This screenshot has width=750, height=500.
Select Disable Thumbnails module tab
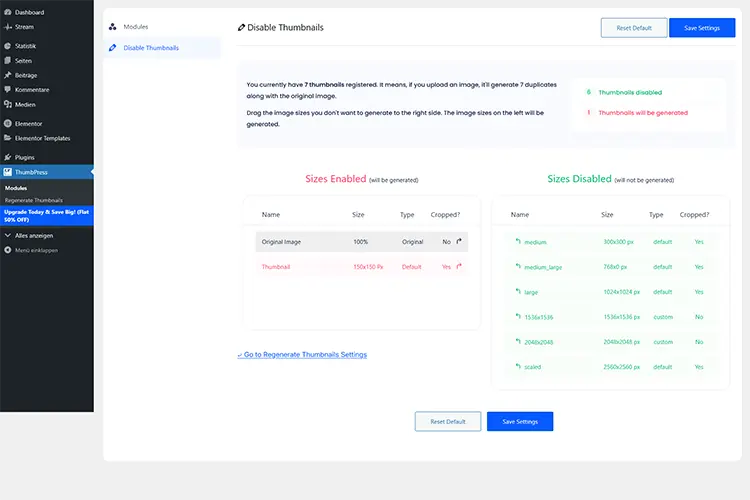pos(162,48)
